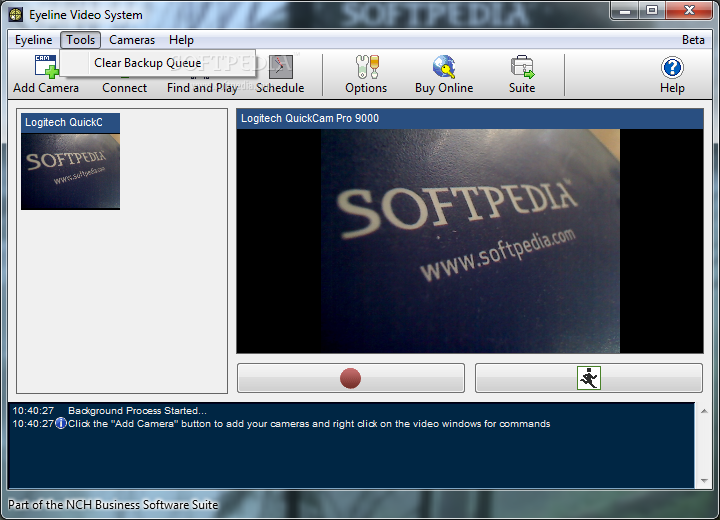Click the motion detection running man button

tap(589, 378)
